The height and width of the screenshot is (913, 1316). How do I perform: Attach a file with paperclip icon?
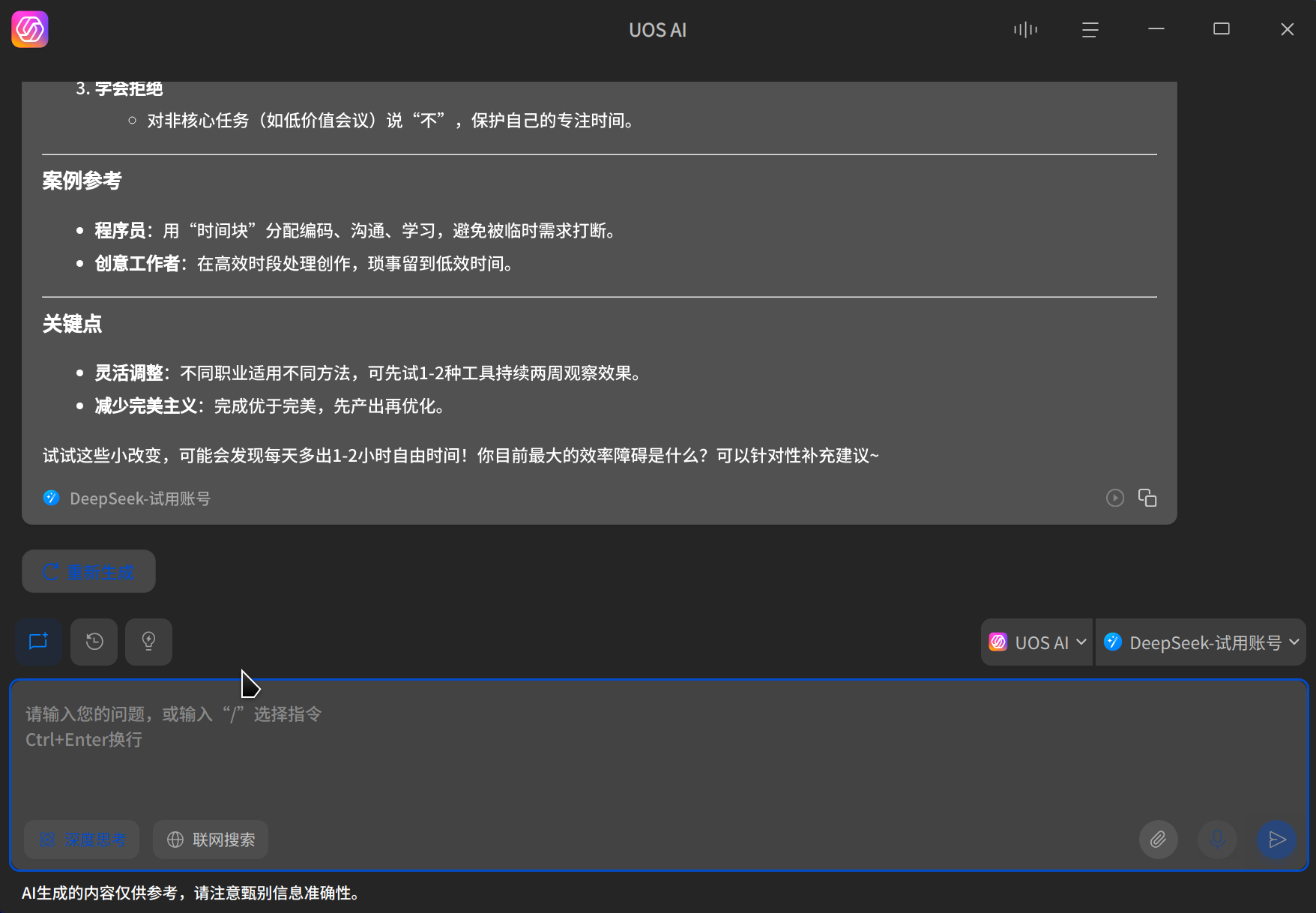pos(1159,840)
